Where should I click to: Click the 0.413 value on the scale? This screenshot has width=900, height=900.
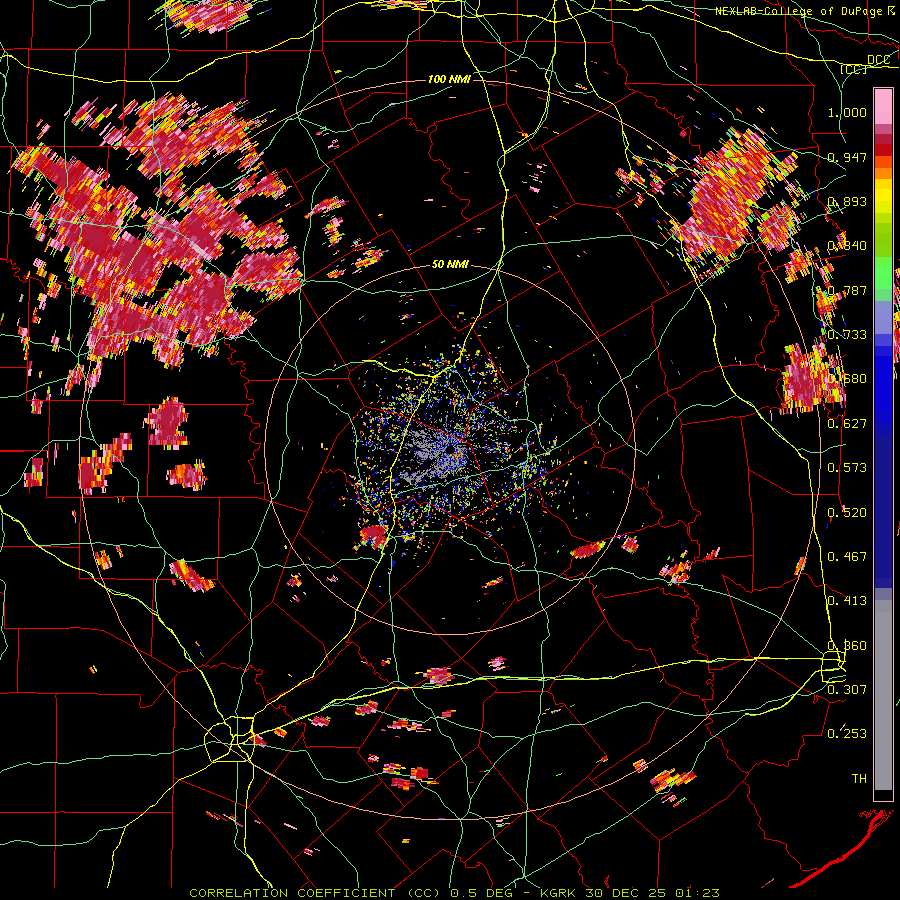(x=847, y=601)
